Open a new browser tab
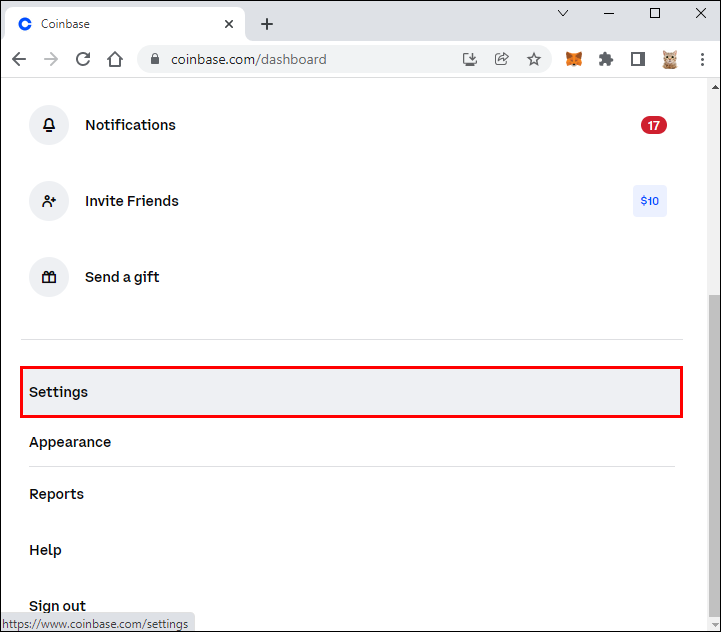Screen dimensions: 721x632 [x=267, y=24]
